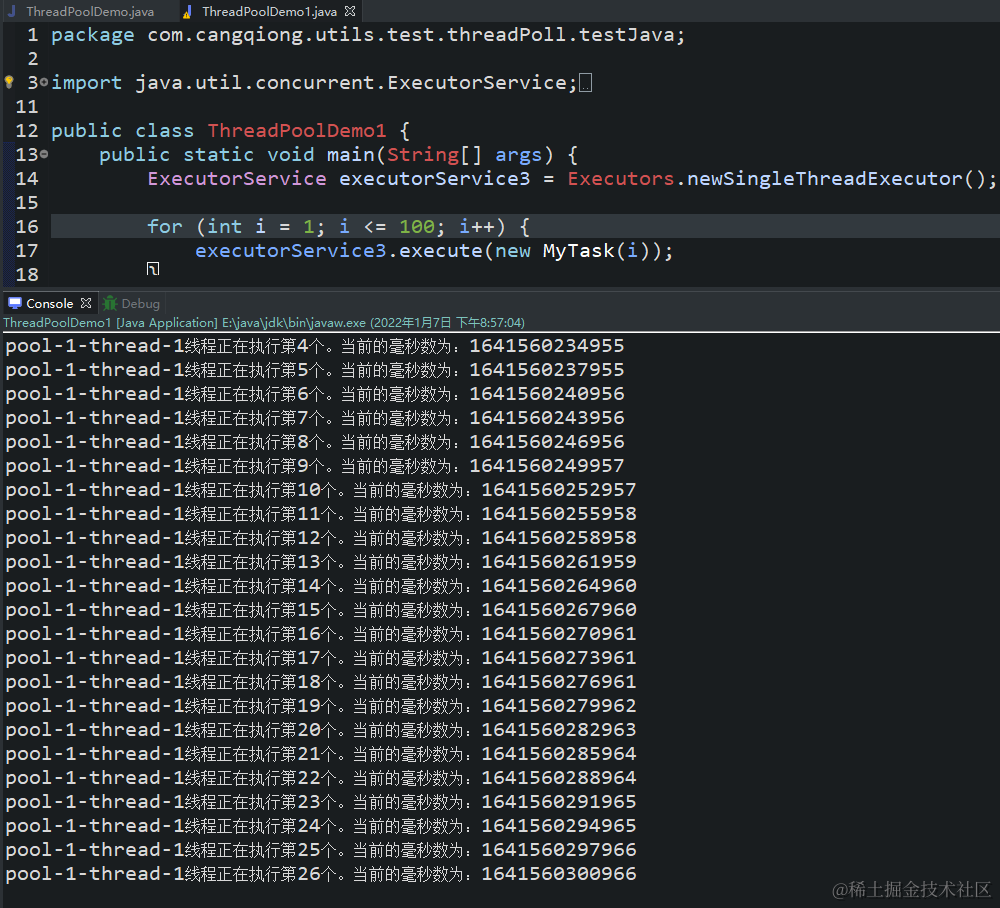Click console output line for task 第24个
The width and height of the screenshot is (1000, 908).
321,826
